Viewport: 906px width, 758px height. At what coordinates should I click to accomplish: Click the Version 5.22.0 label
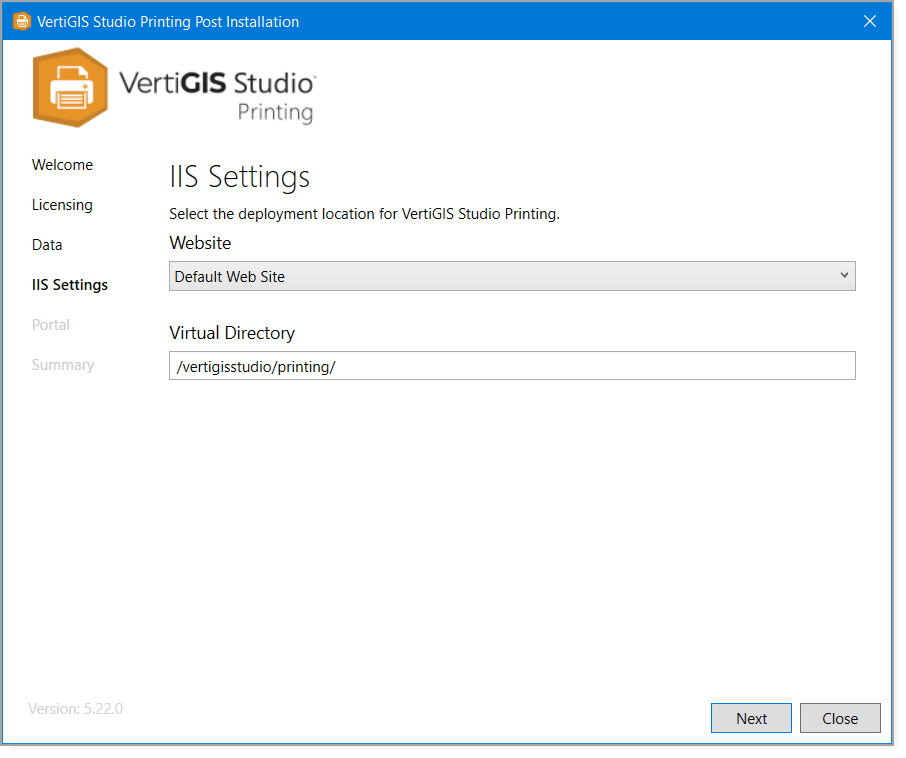(75, 709)
